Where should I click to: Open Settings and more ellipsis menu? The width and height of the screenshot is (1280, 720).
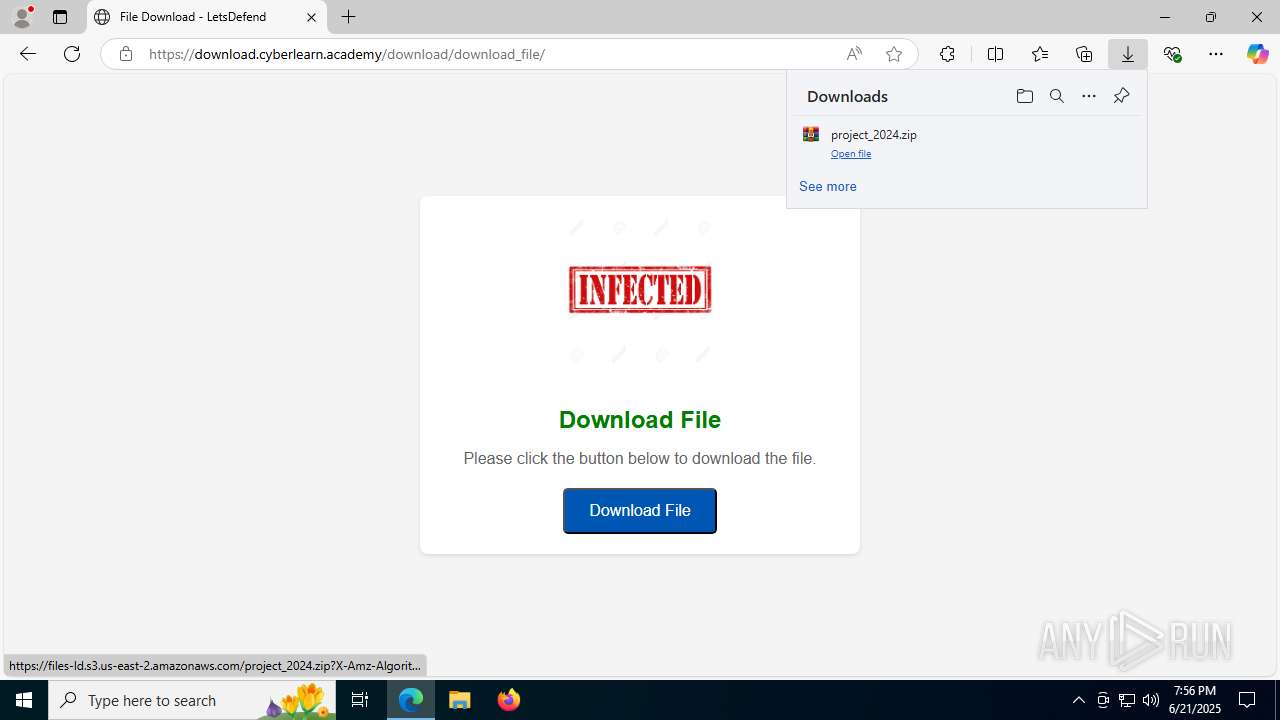pyautogui.click(x=1216, y=54)
